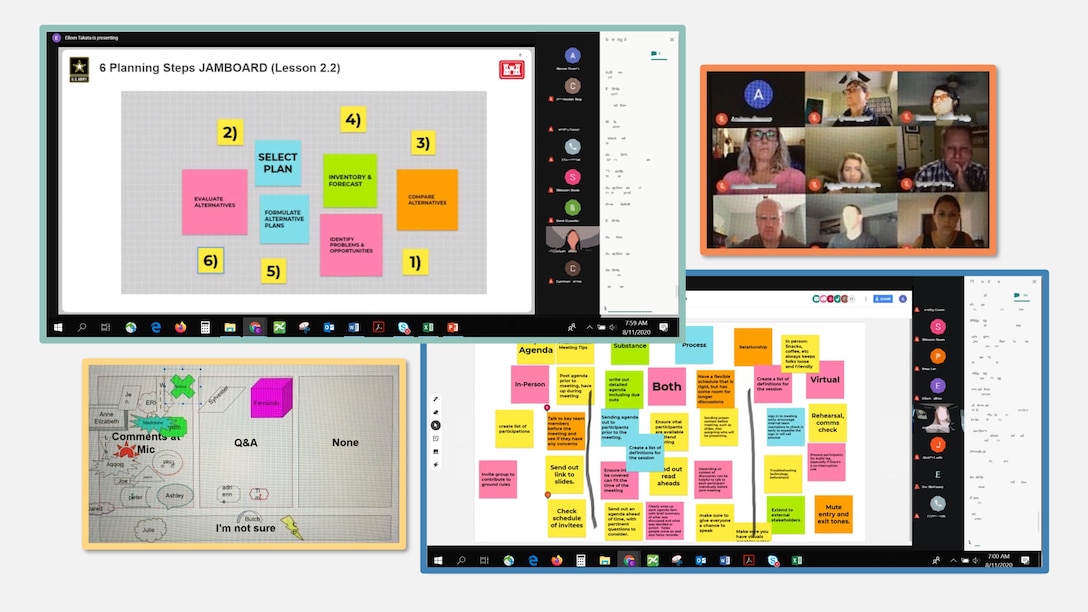Click the yellow number 6) label
The height and width of the screenshot is (612, 1088).
pyautogui.click(x=210, y=261)
